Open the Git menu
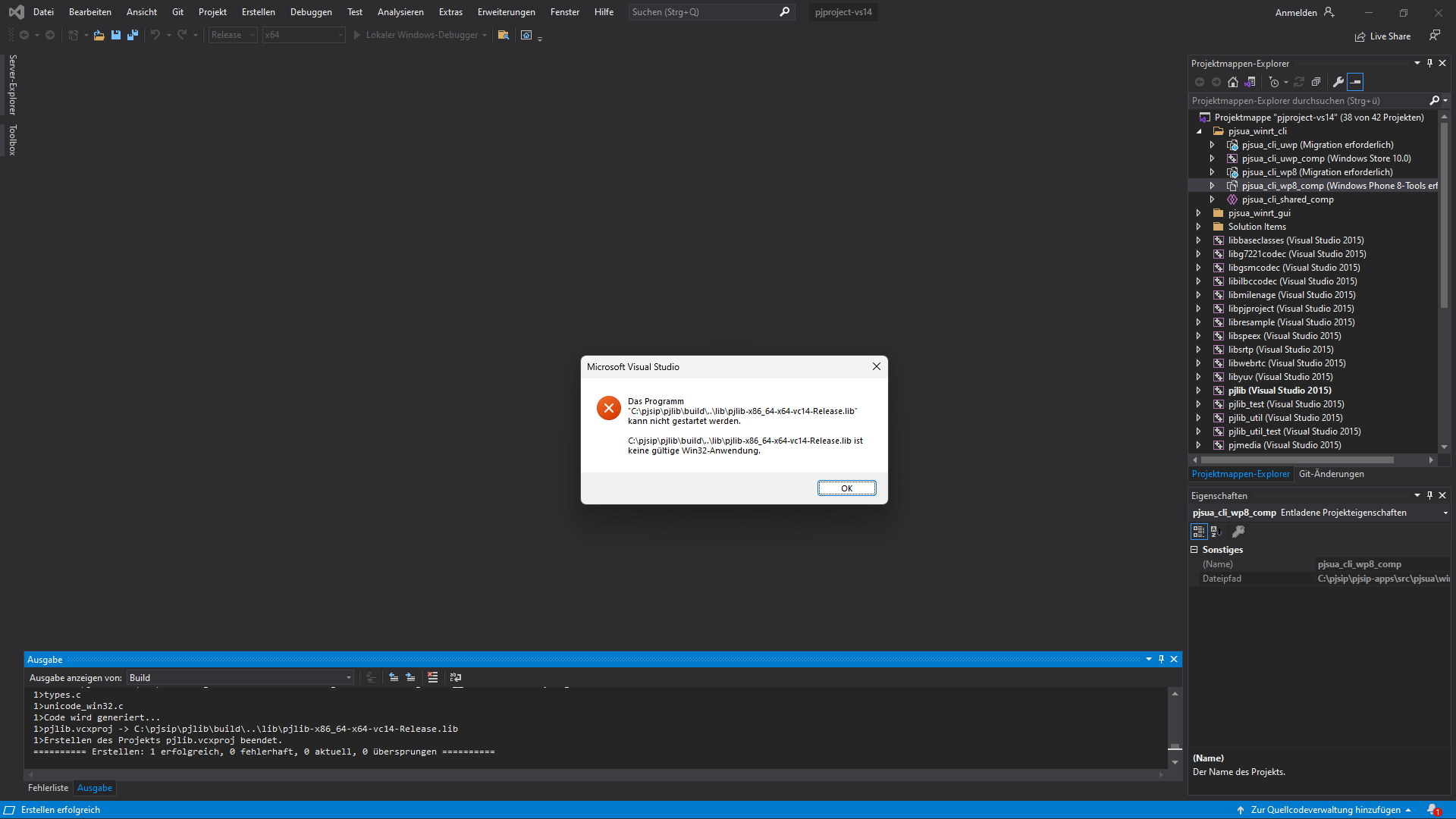Screen dimensions: 1456x819 click(x=178, y=12)
